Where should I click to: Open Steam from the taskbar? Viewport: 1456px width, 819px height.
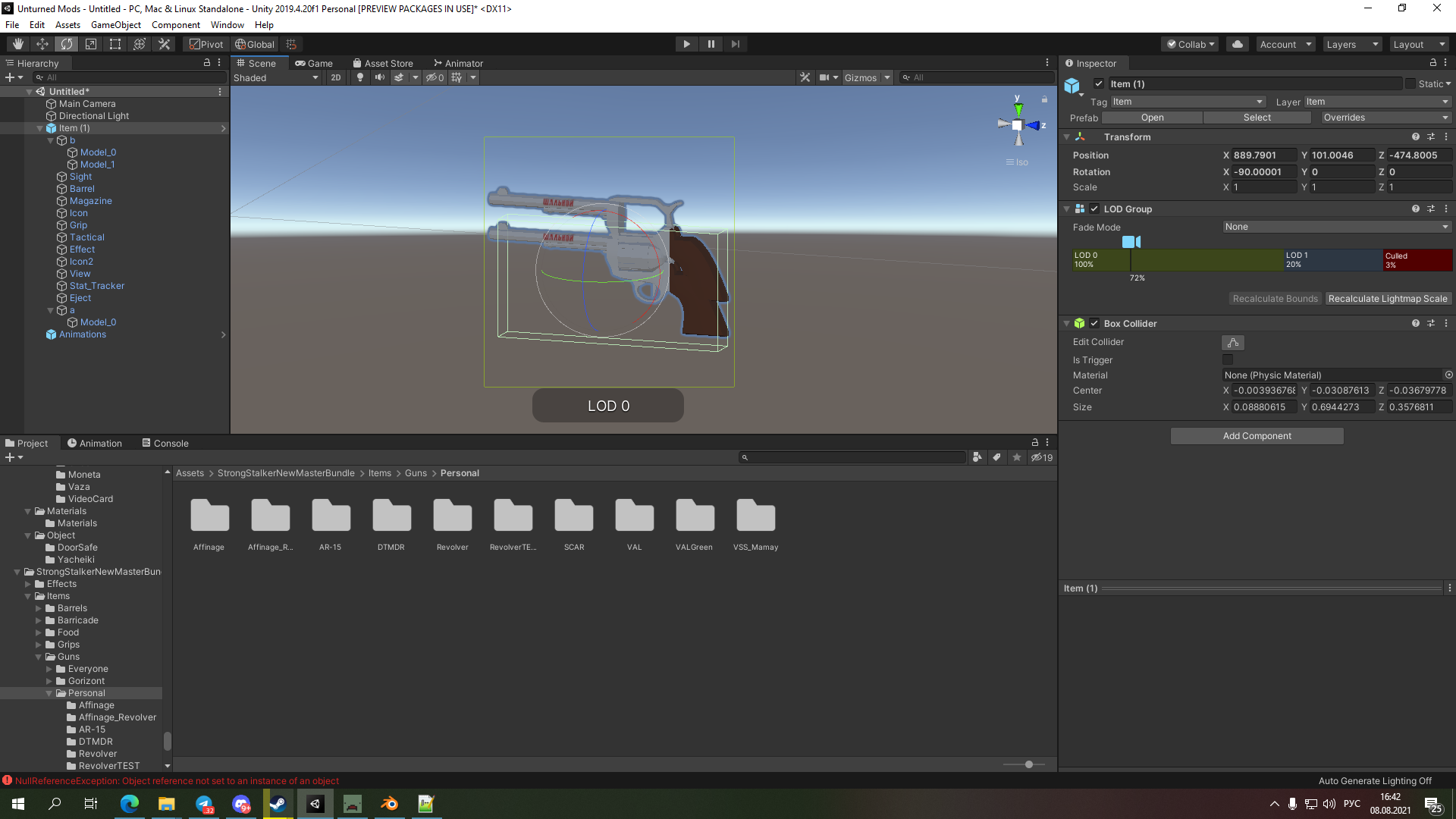(278, 804)
